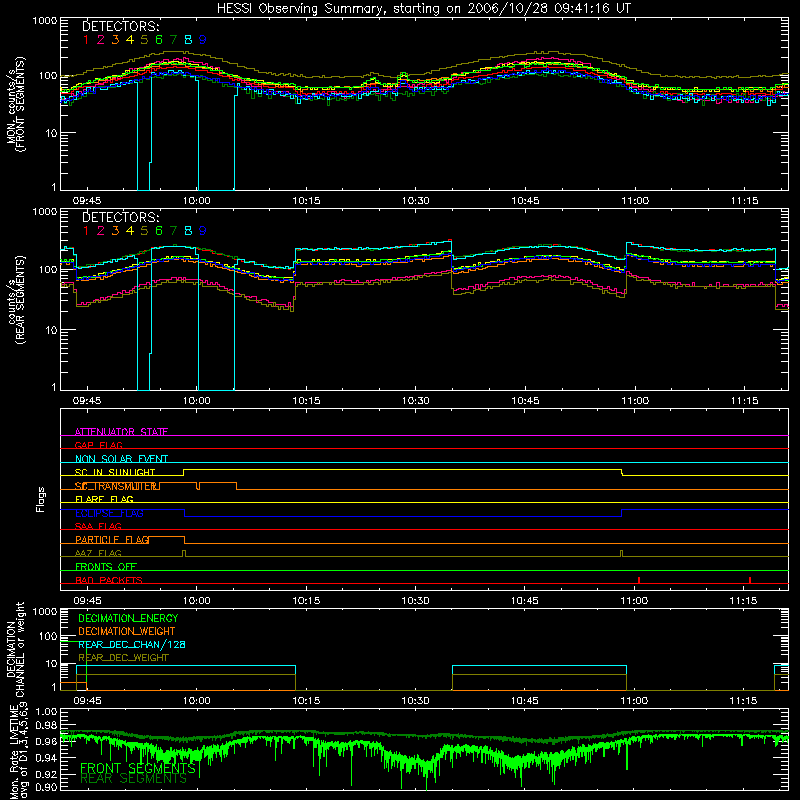Screen dimensions: 800x800
Task: Click the MON. counts/s (FRONT SEGMENTS) axis title
Action: pos(15,104)
